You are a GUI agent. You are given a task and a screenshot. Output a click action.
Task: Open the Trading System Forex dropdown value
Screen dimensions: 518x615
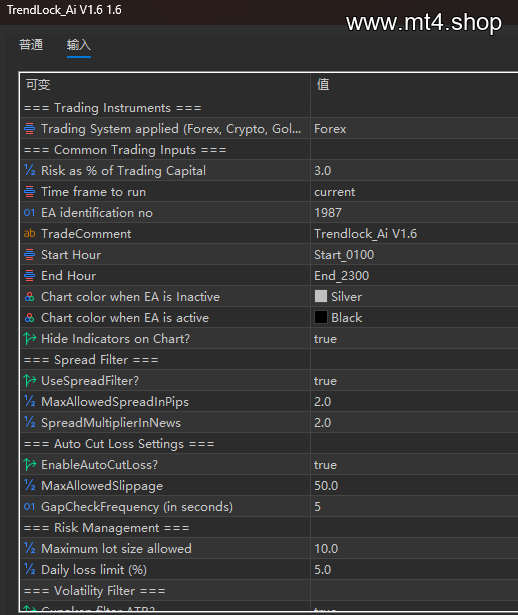(330, 129)
